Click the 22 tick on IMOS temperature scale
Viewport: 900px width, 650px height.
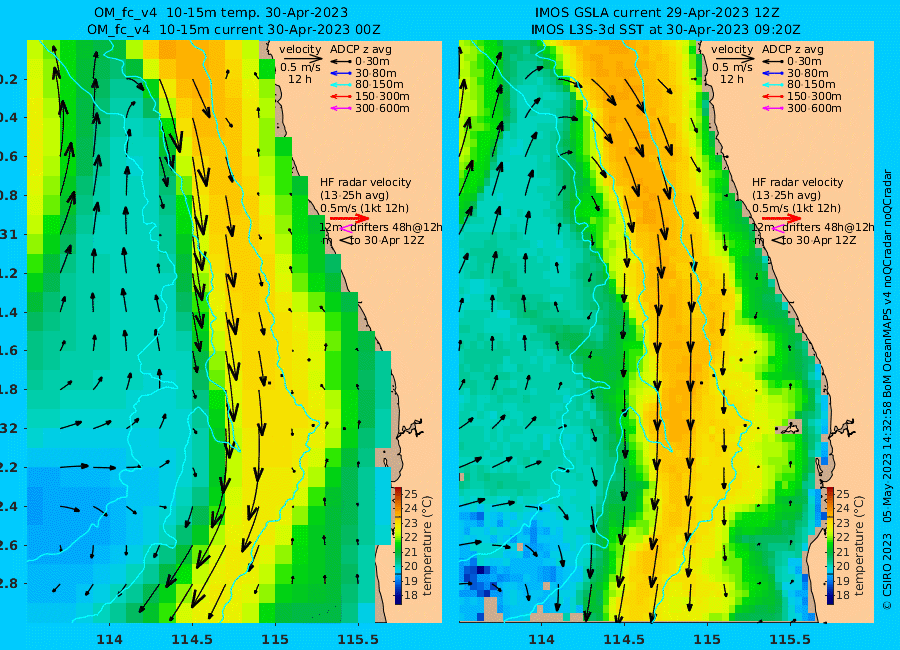[843, 537]
